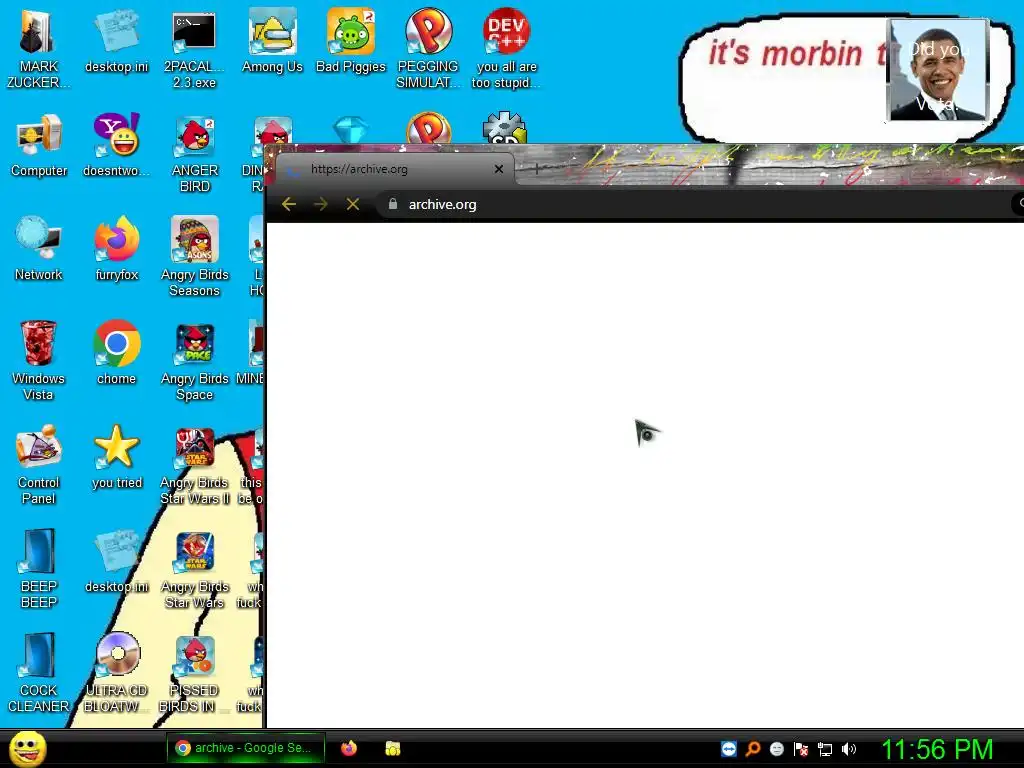Select the 'you tried' star icon
1024x768 pixels.
pyautogui.click(x=117, y=457)
